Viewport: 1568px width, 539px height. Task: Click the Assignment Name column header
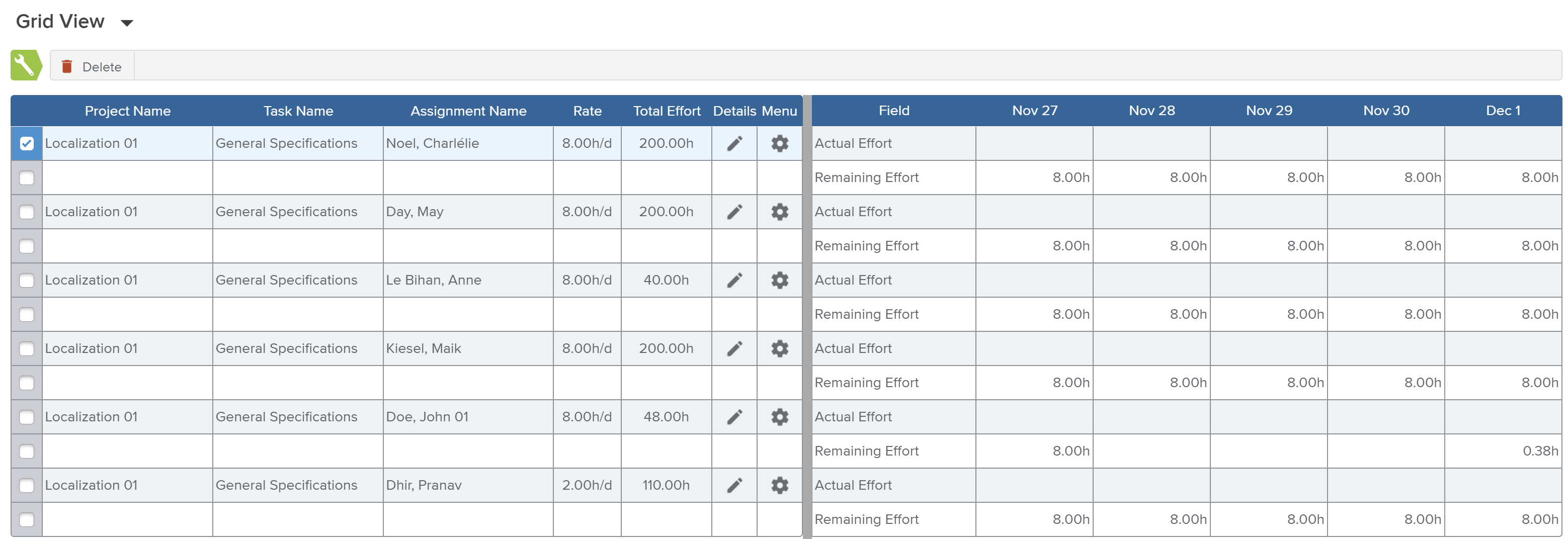pyautogui.click(x=467, y=111)
